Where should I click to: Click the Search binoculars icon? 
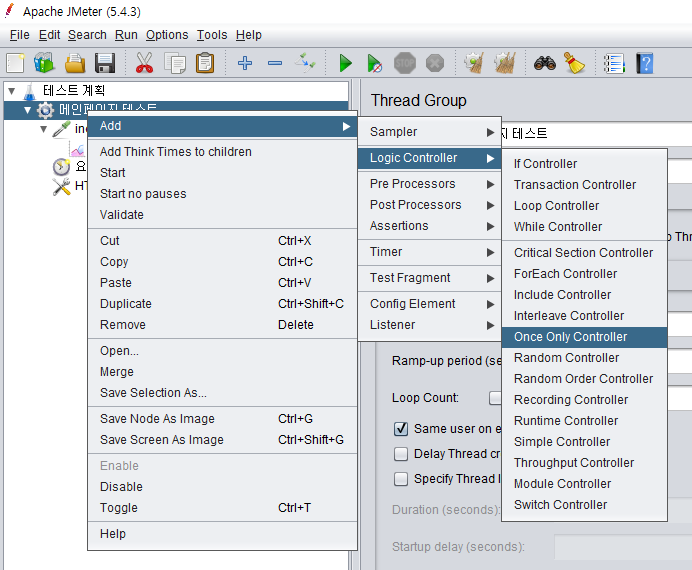(544, 63)
